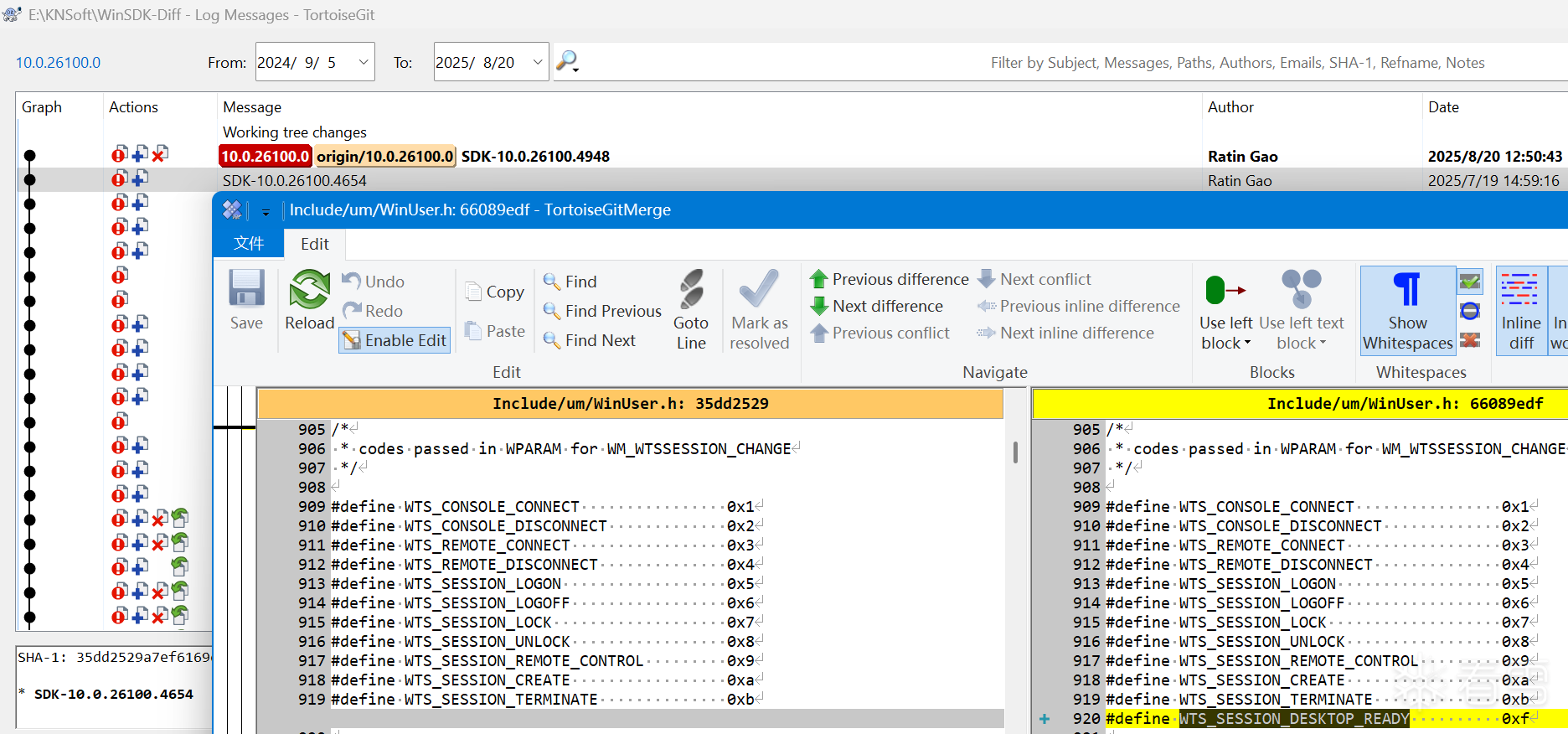Click the modified-file icon on the SDK-10.0.26100.4948 row

[x=120, y=154]
